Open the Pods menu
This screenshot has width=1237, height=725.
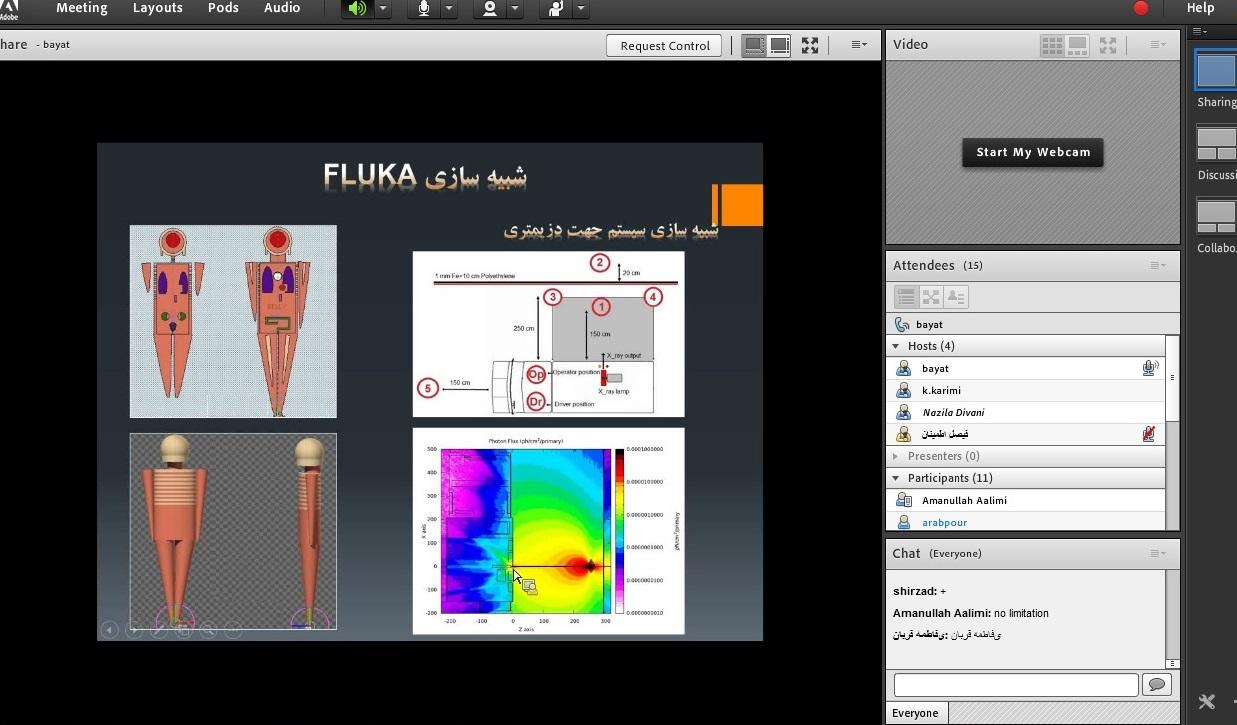(x=223, y=8)
